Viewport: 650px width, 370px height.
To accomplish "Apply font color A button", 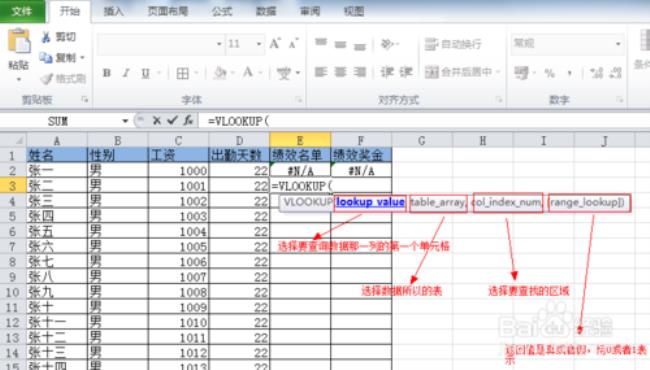I will pyautogui.click(x=248, y=73).
